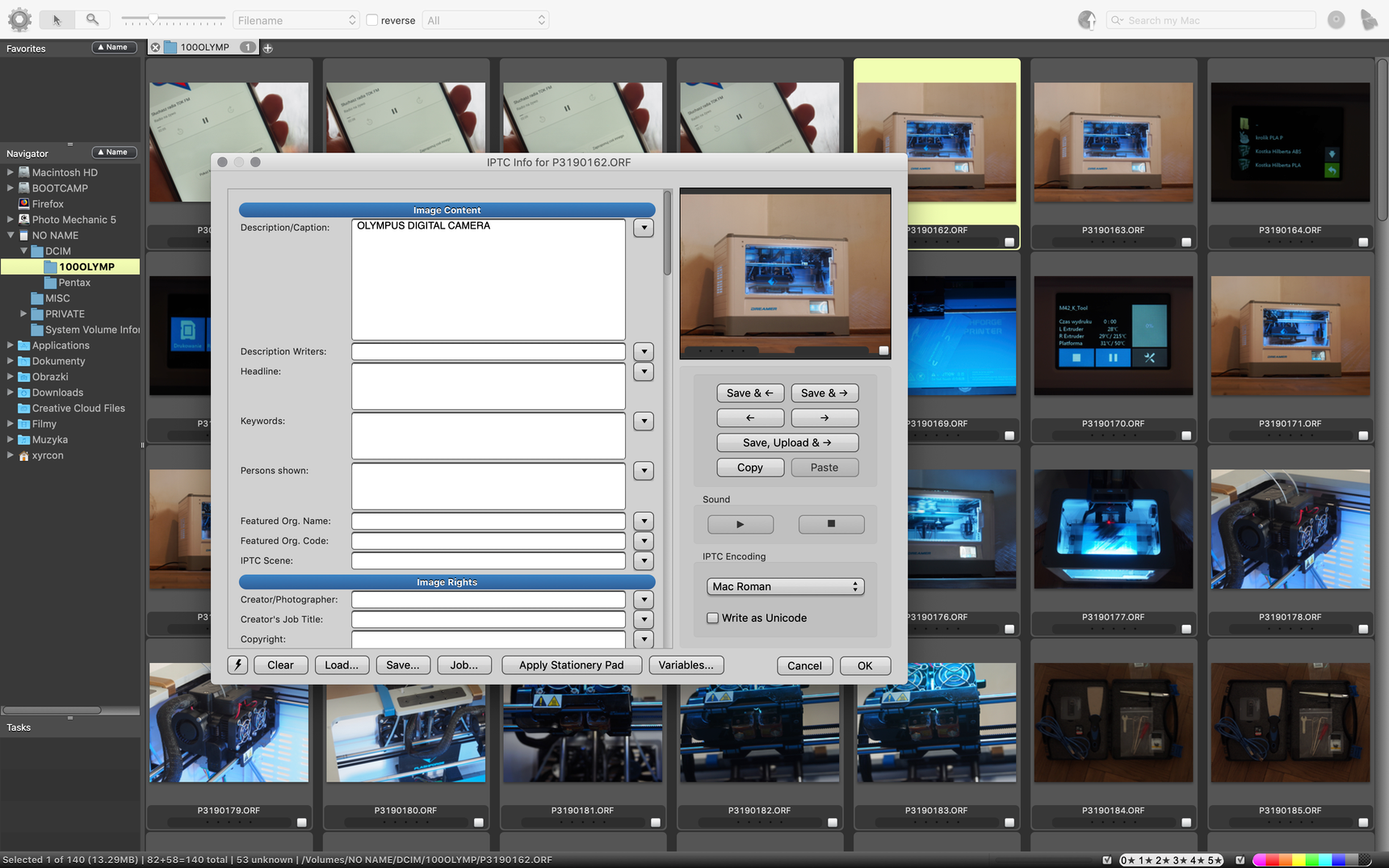Switch to the 100OLYMP tab
Screen dimensions: 1389x868
205,48
